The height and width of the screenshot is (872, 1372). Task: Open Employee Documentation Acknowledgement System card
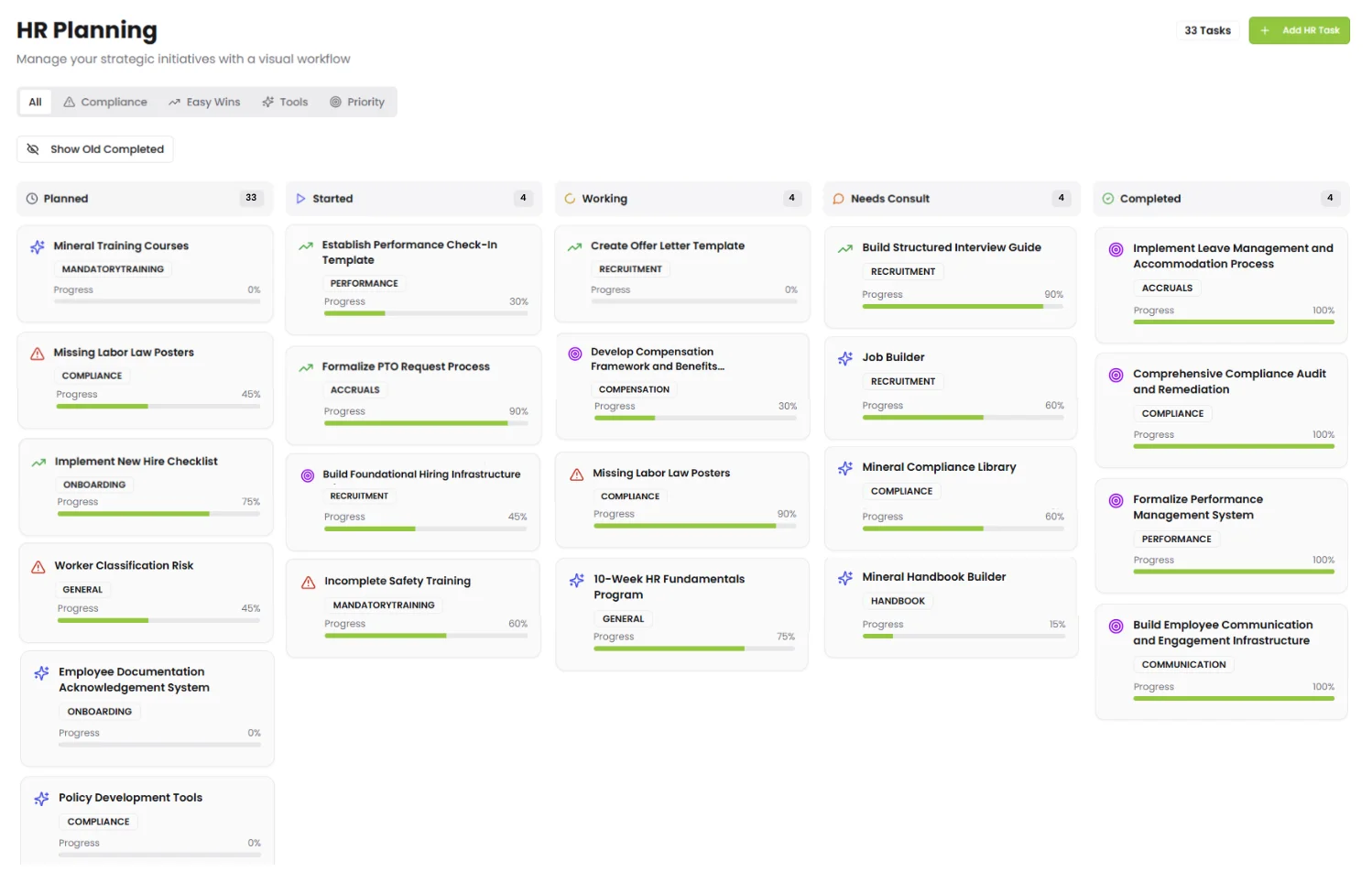click(x=147, y=708)
